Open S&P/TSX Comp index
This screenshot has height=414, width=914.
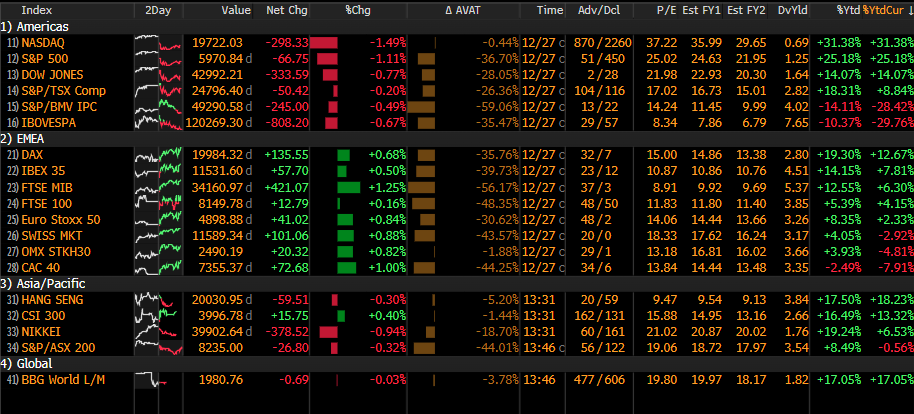[64, 91]
